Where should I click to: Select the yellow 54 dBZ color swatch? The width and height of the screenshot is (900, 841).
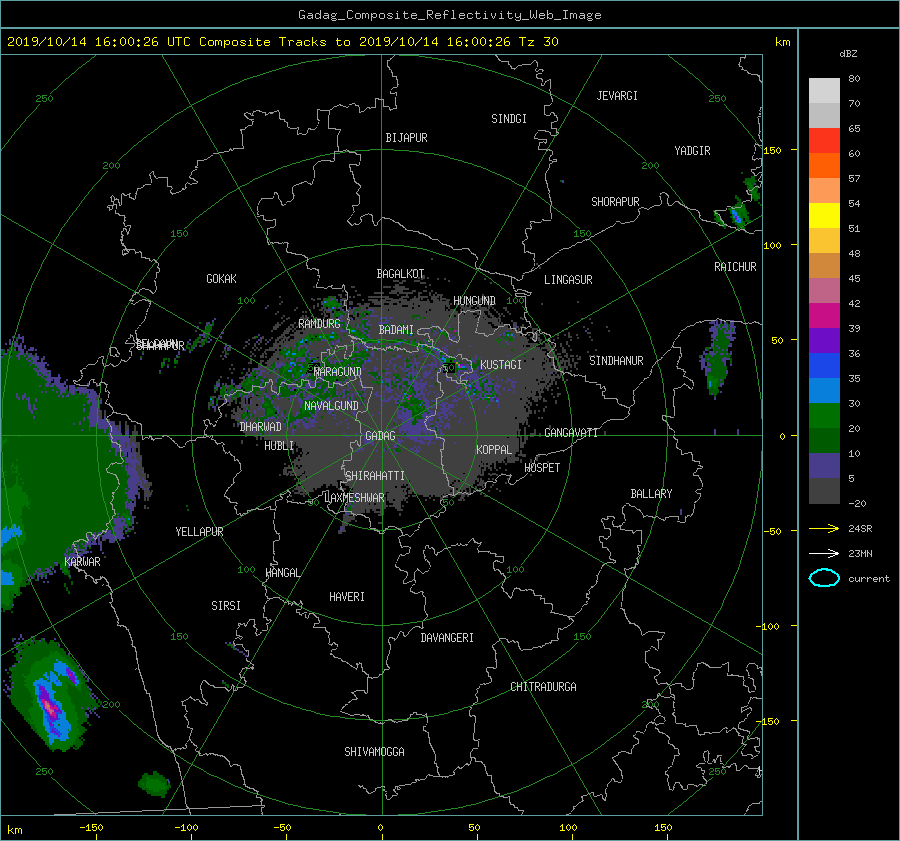click(824, 216)
